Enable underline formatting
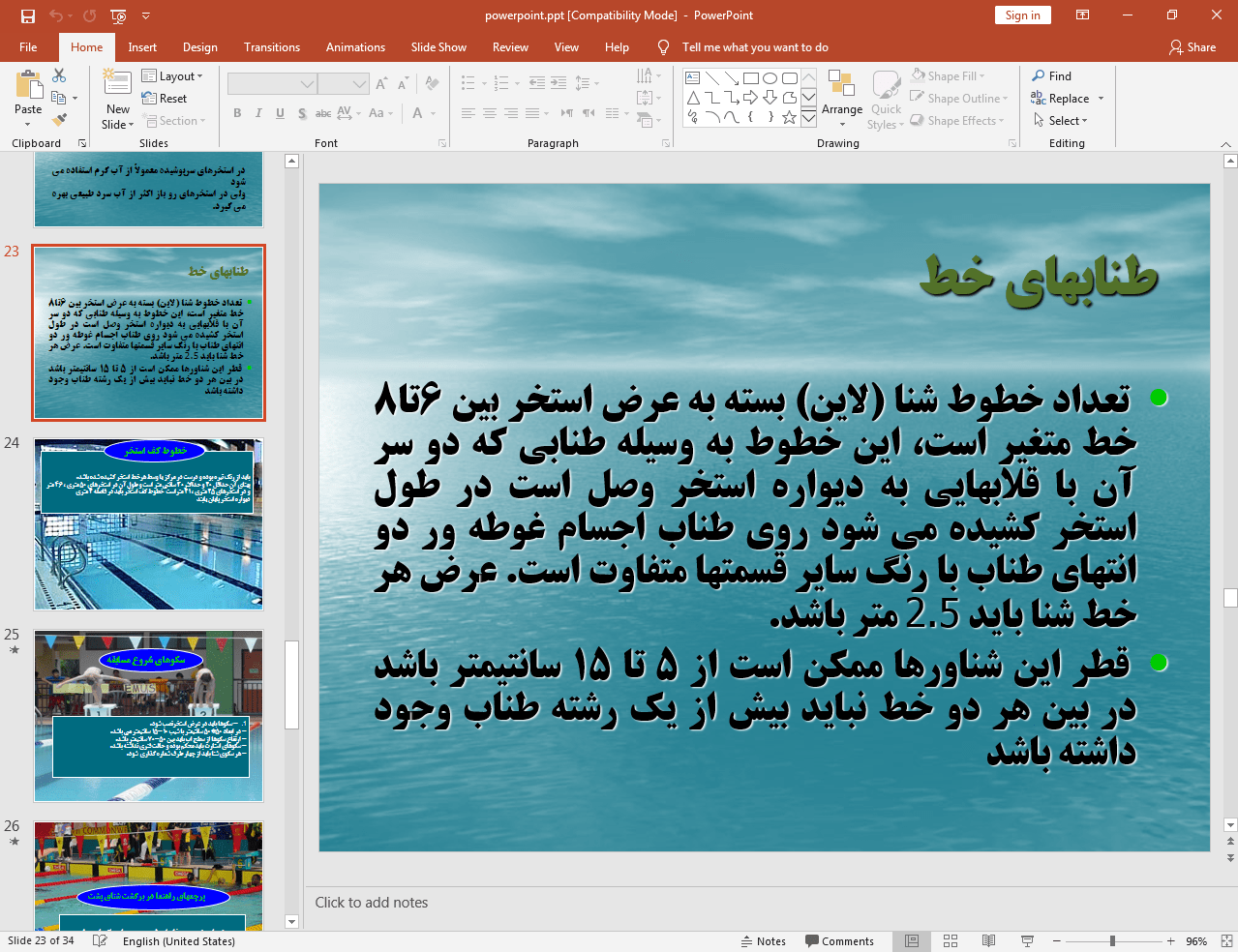The height and width of the screenshot is (952, 1238). [x=279, y=113]
